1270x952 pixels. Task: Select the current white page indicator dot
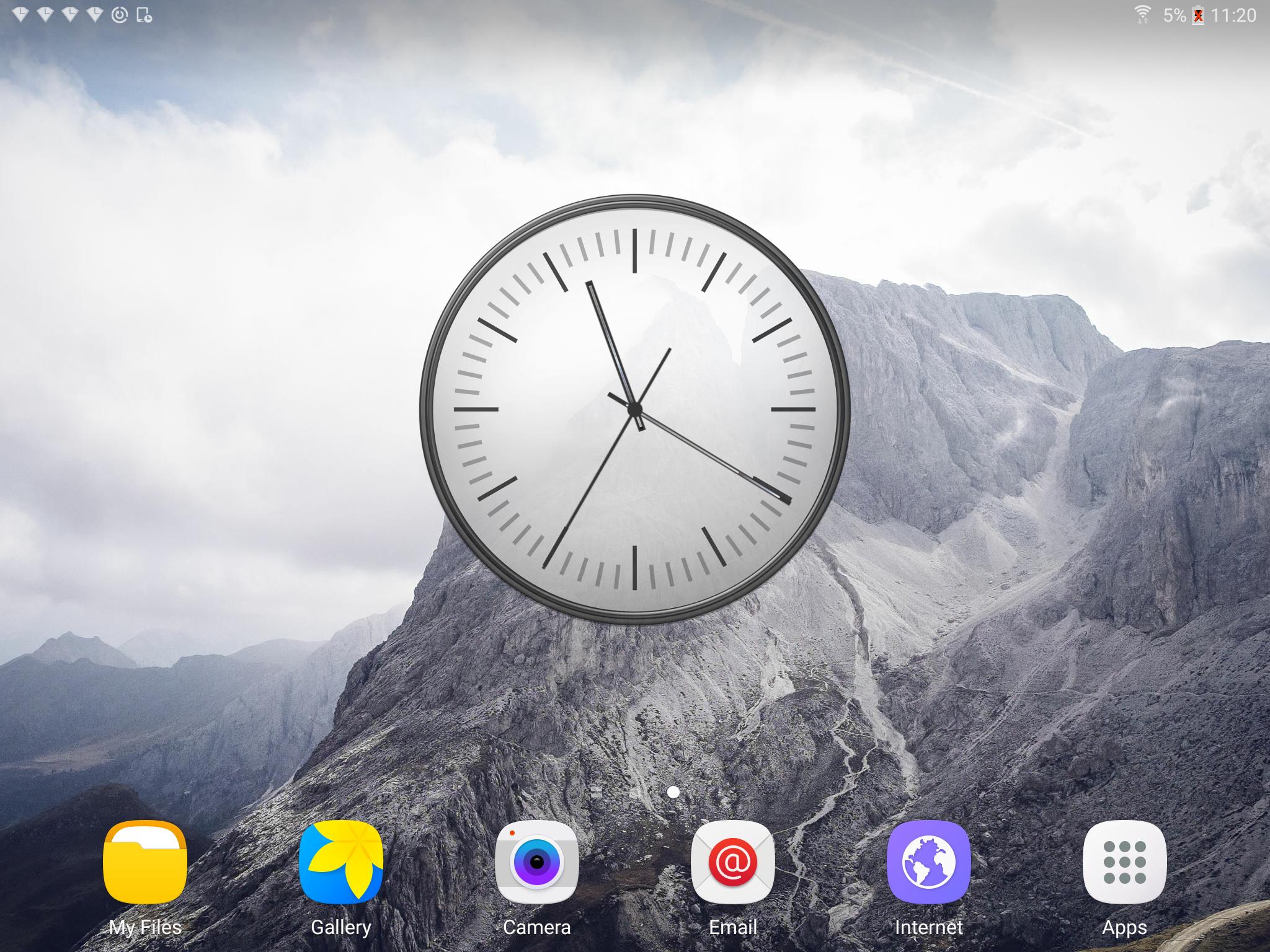point(673,792)
